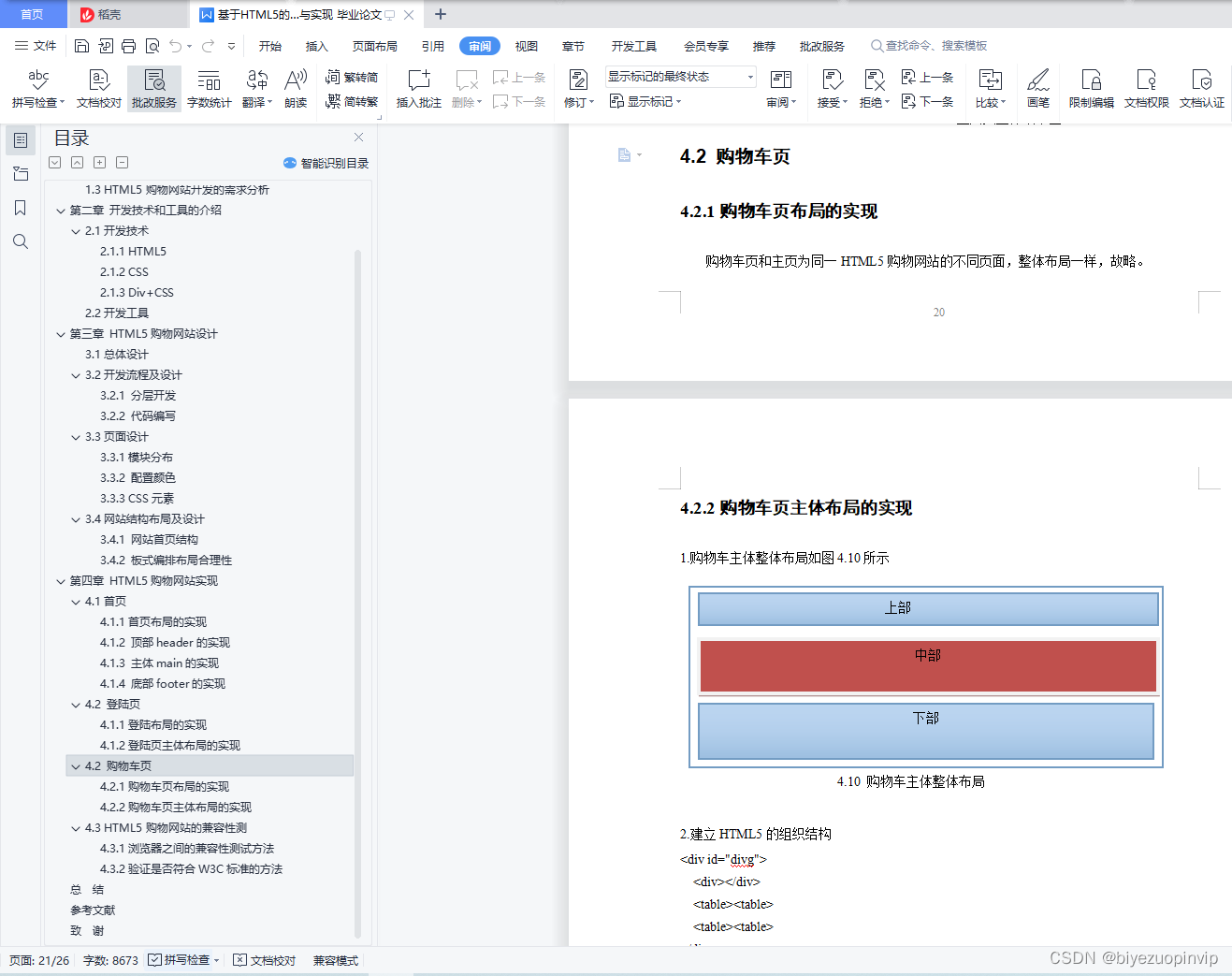Open the 会员专享 ribbon tab
1232x976 pixels.
[x=706, y=46]
